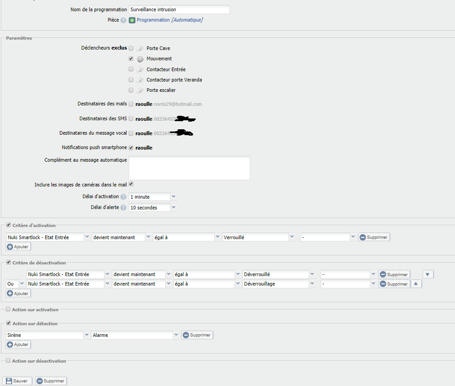Click the Contacteur Entrée device icon
The height and width of the screenshot is (386, 455).
point(140,69)
